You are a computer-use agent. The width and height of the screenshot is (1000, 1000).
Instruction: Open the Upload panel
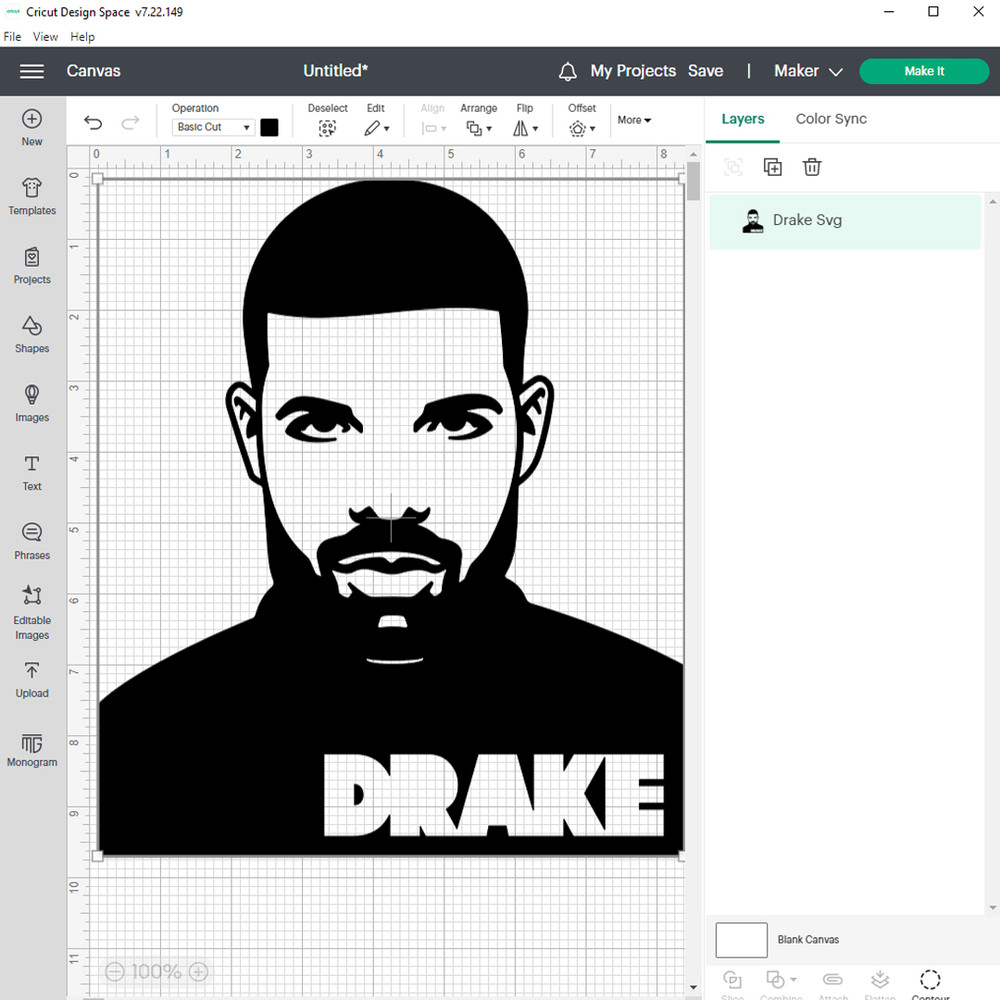coord(32,679)
